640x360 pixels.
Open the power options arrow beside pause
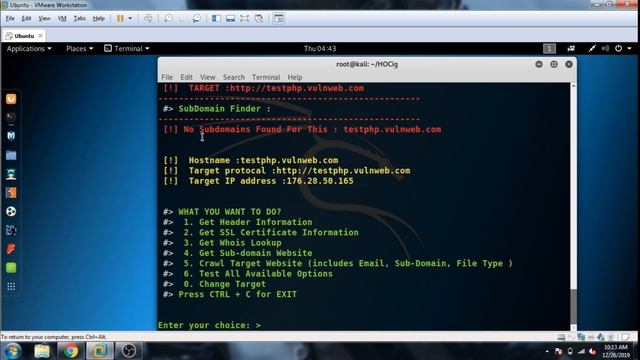pyautogui.click(x=130, y=18)
